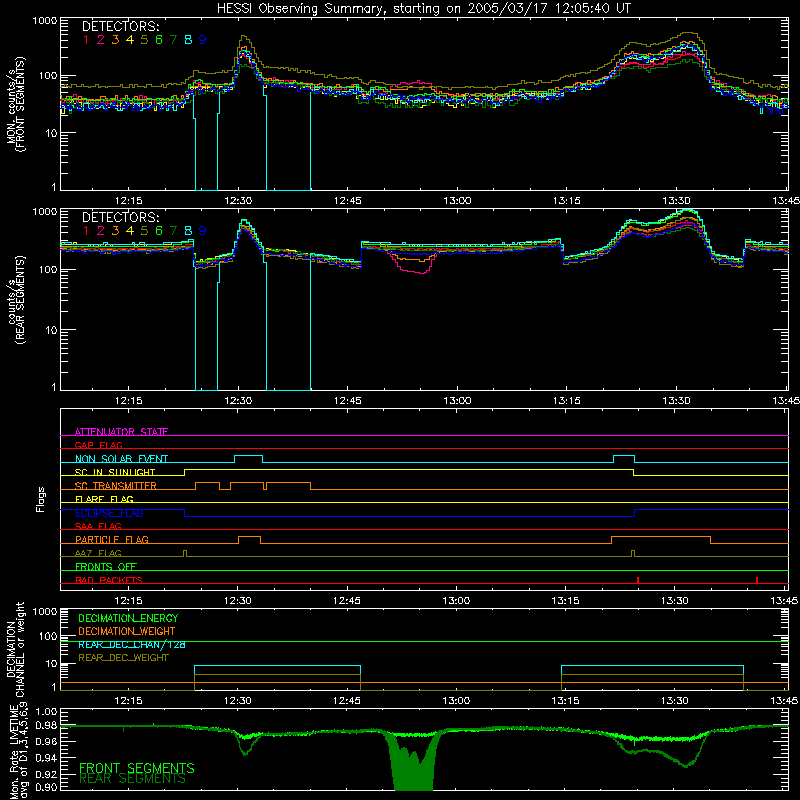
Task: Click 1 y-axis label of rear segments plot
Action: [54, 387]
